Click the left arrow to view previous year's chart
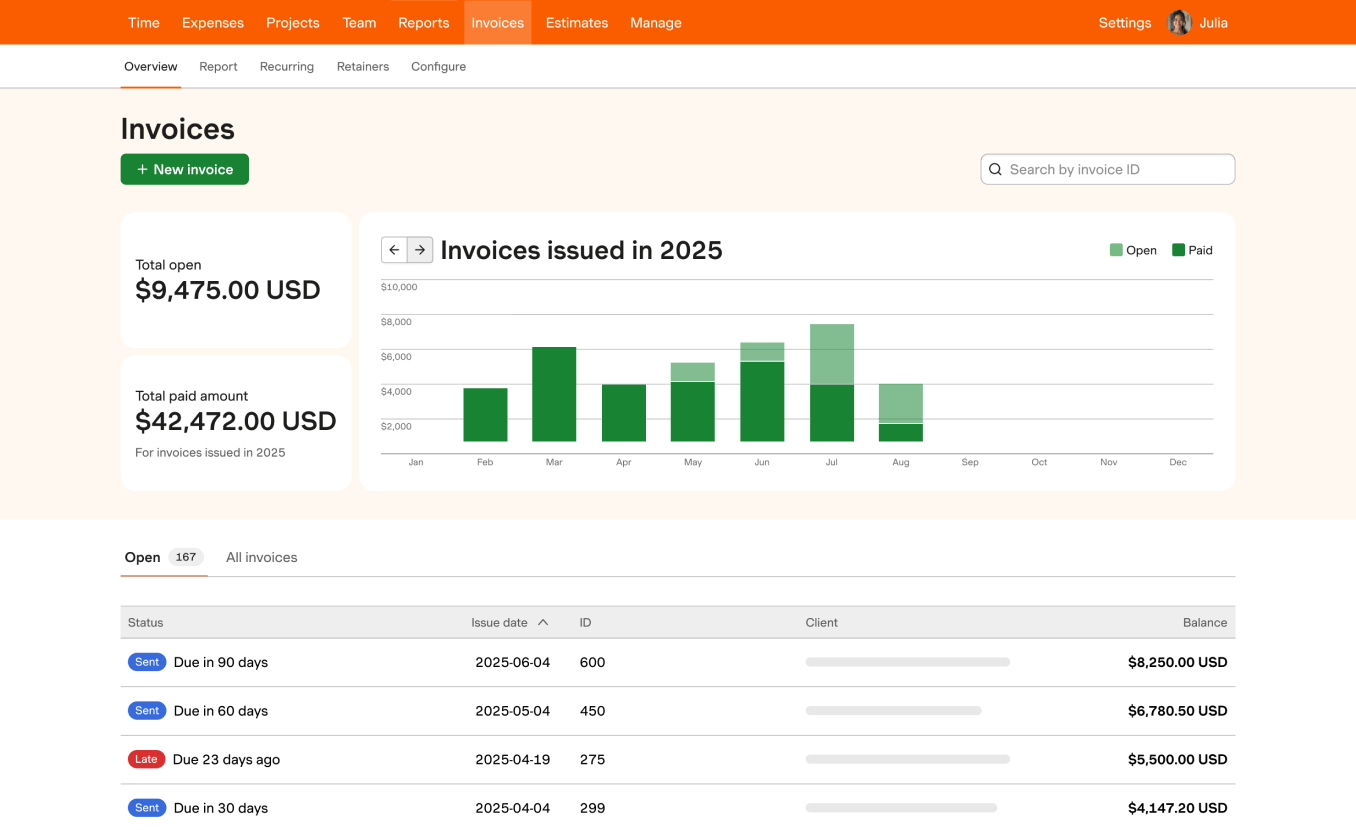The height and width of the screenshot is (830, 1356). 394,250
